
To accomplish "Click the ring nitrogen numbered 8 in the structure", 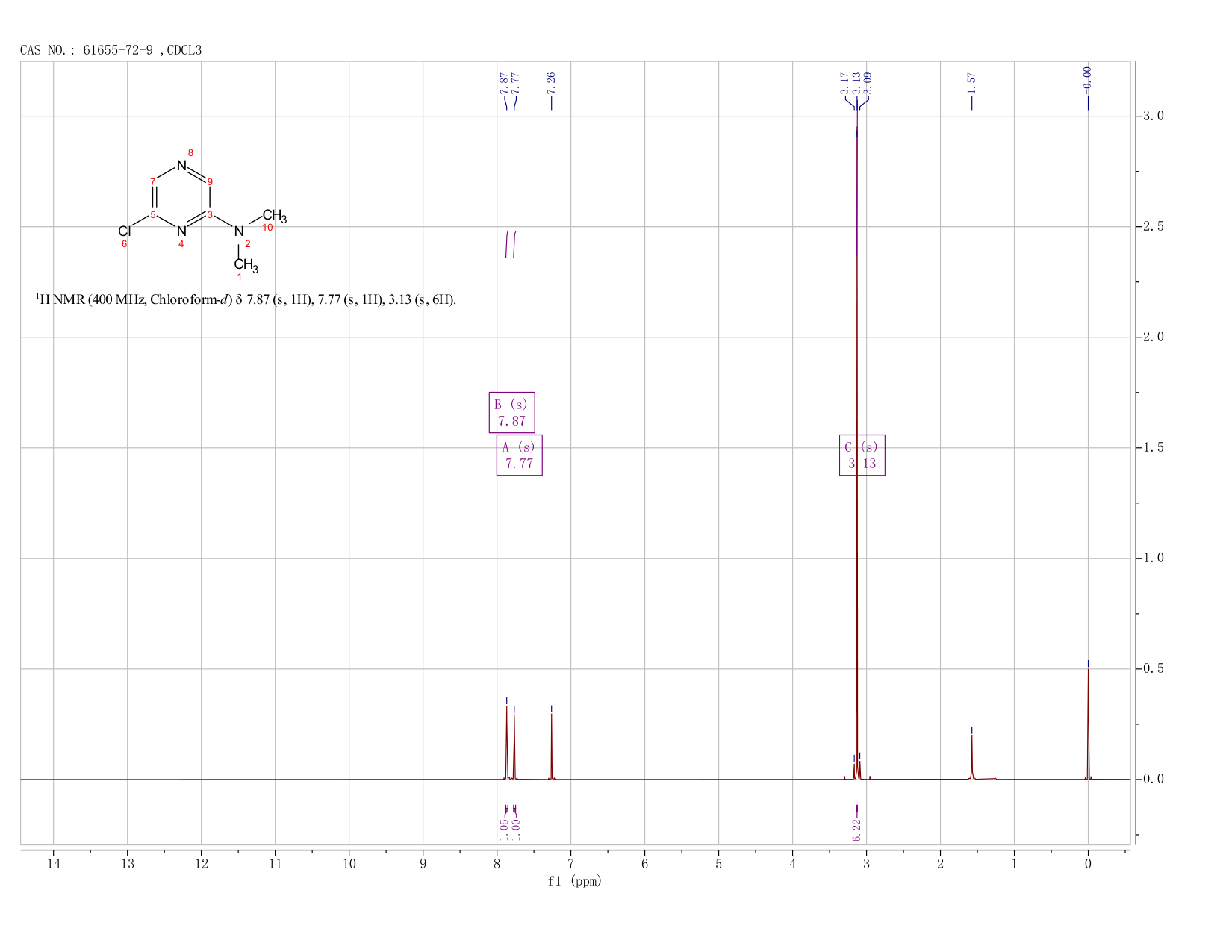I will [181, 165].
